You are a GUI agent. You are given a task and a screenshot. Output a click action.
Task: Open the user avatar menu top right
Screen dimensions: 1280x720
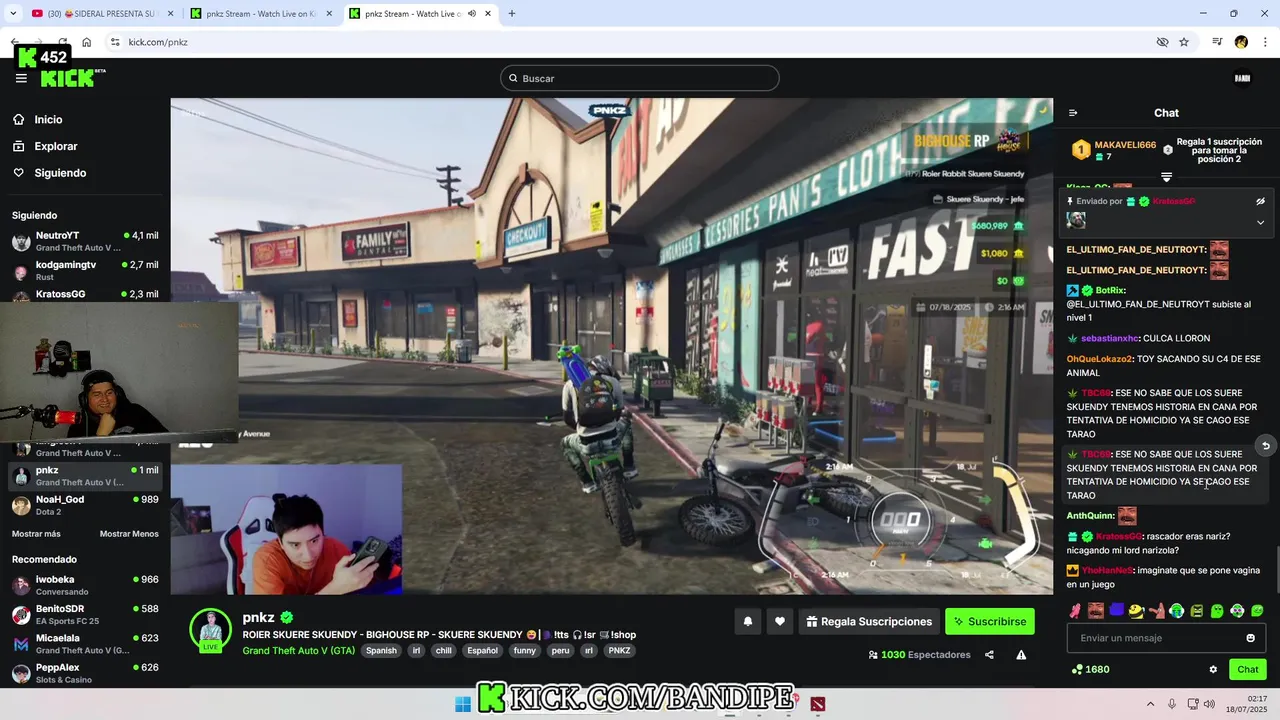tap(1242, 78)
